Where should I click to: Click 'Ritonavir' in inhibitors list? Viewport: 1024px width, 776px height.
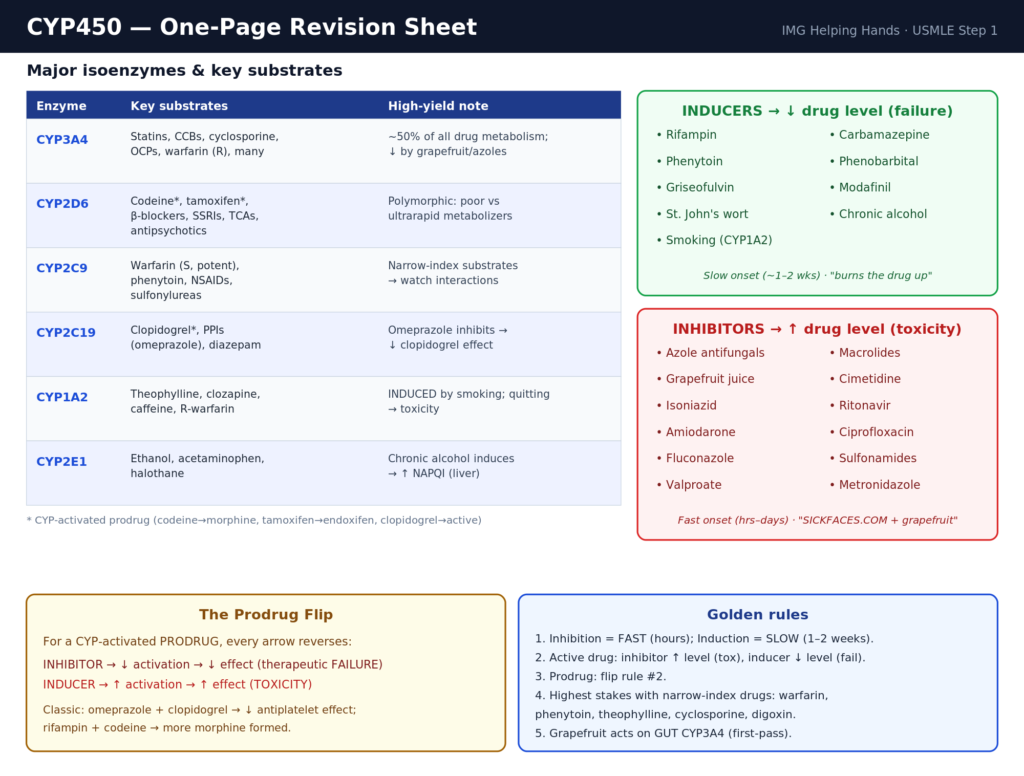(x=860, y=406)
